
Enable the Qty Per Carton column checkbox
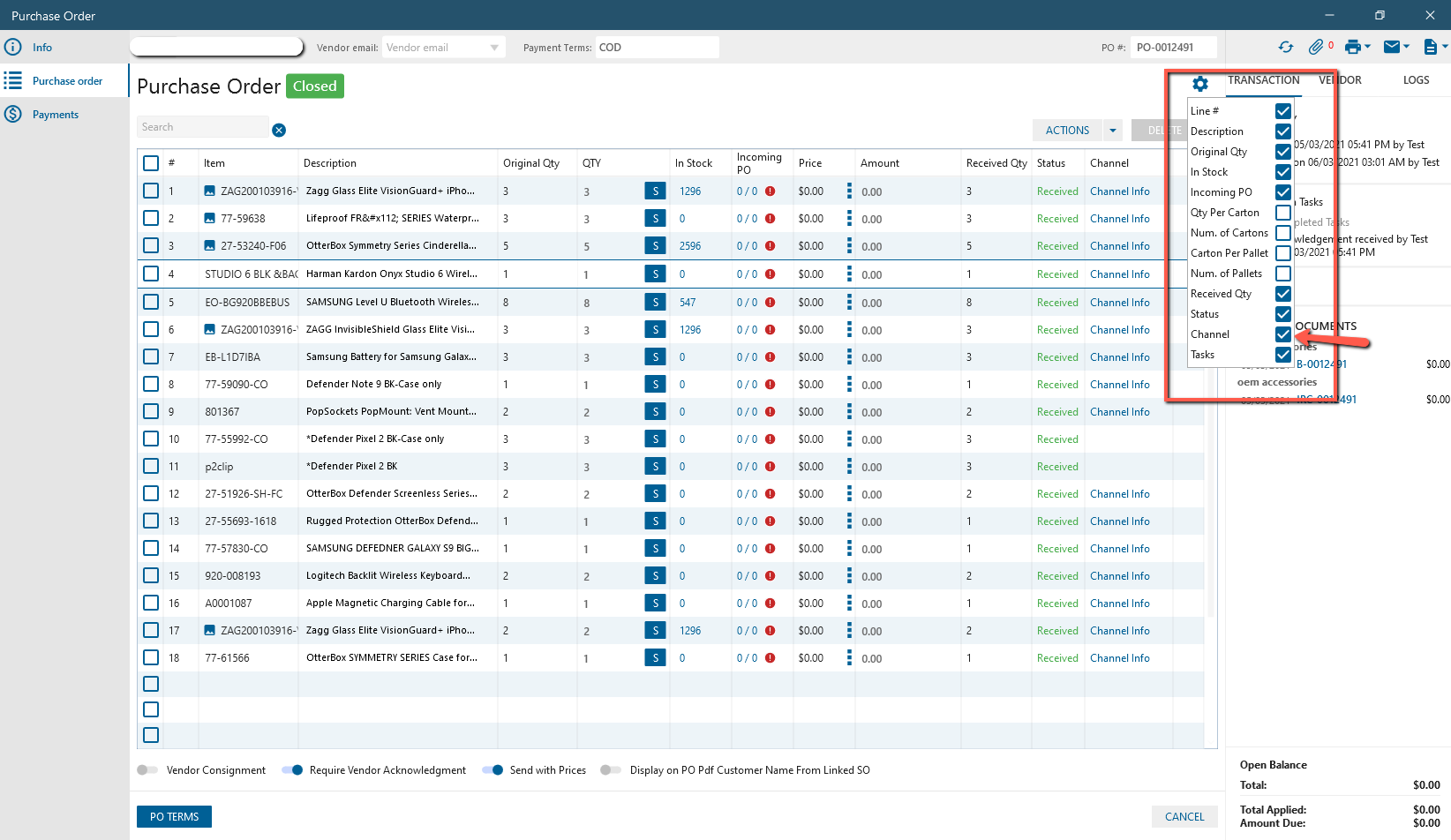pos(1283,213)
